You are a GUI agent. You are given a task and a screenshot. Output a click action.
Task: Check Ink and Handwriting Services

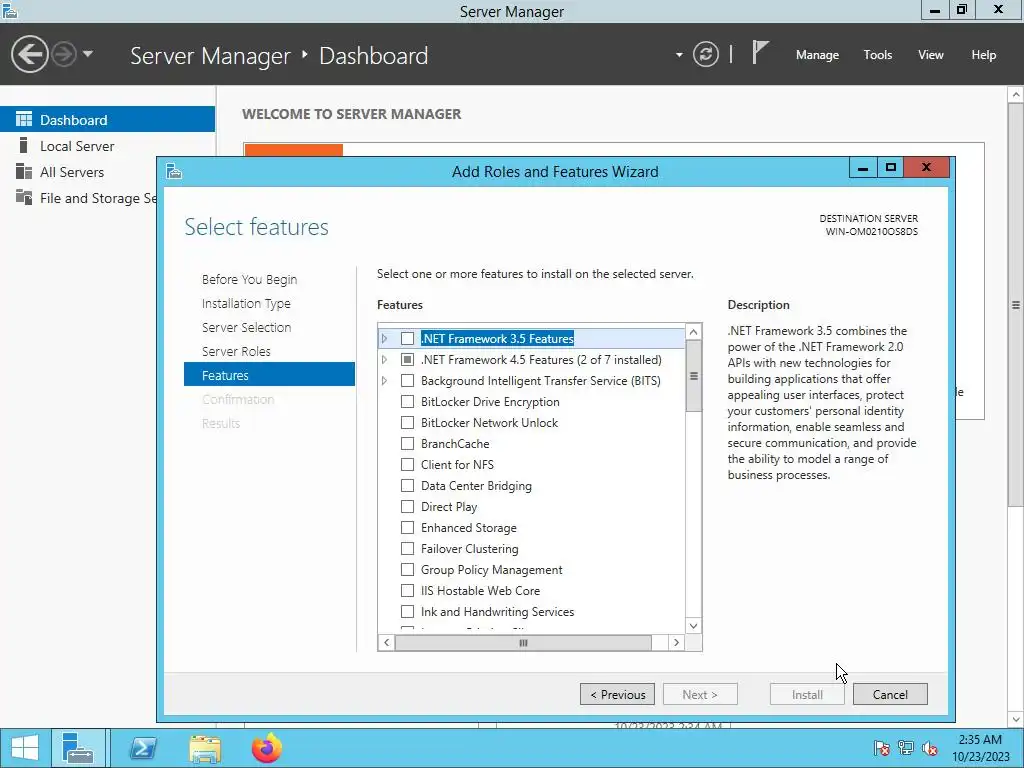pos(408,611)
